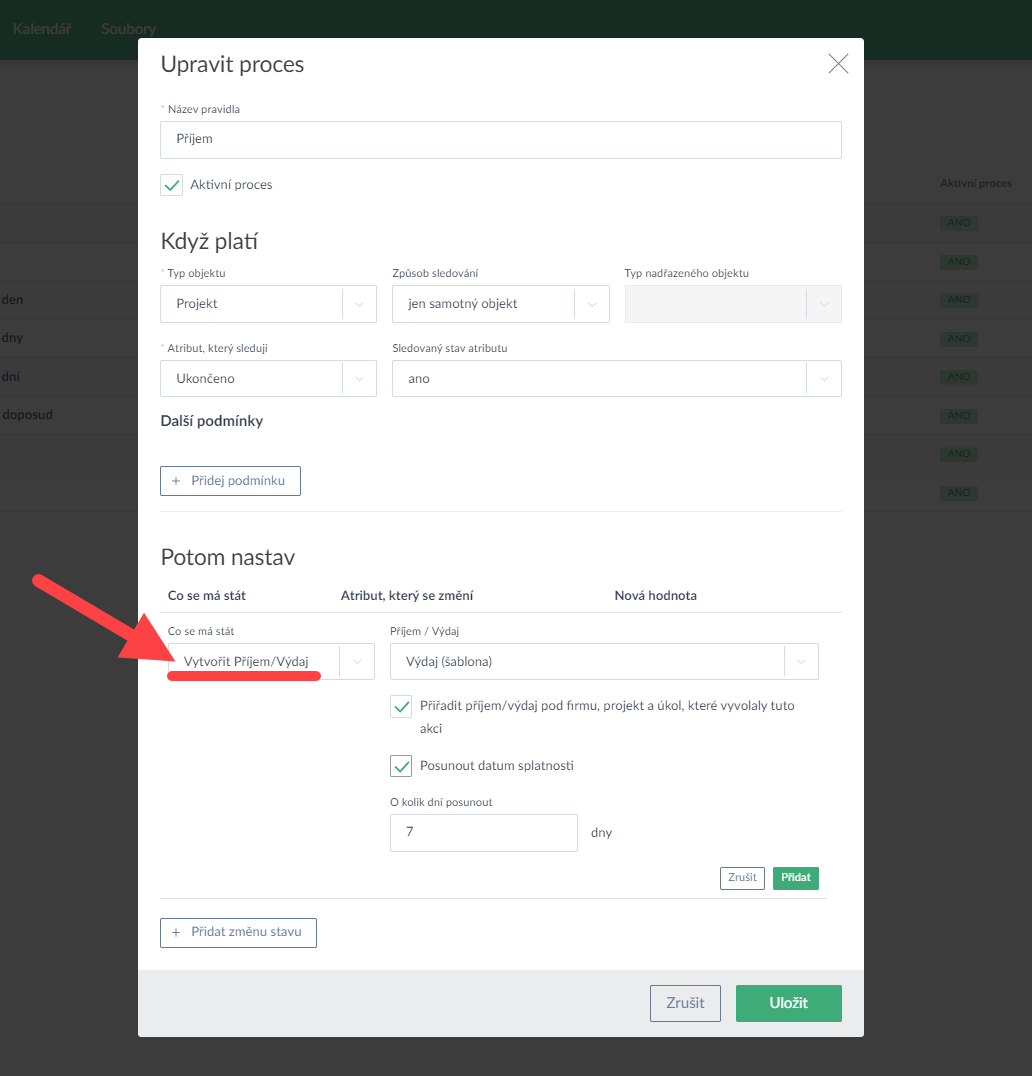Viewport: 1032px width, 1076px height.
Task: Open the Kalendář menu item
Action: [42, 29]
